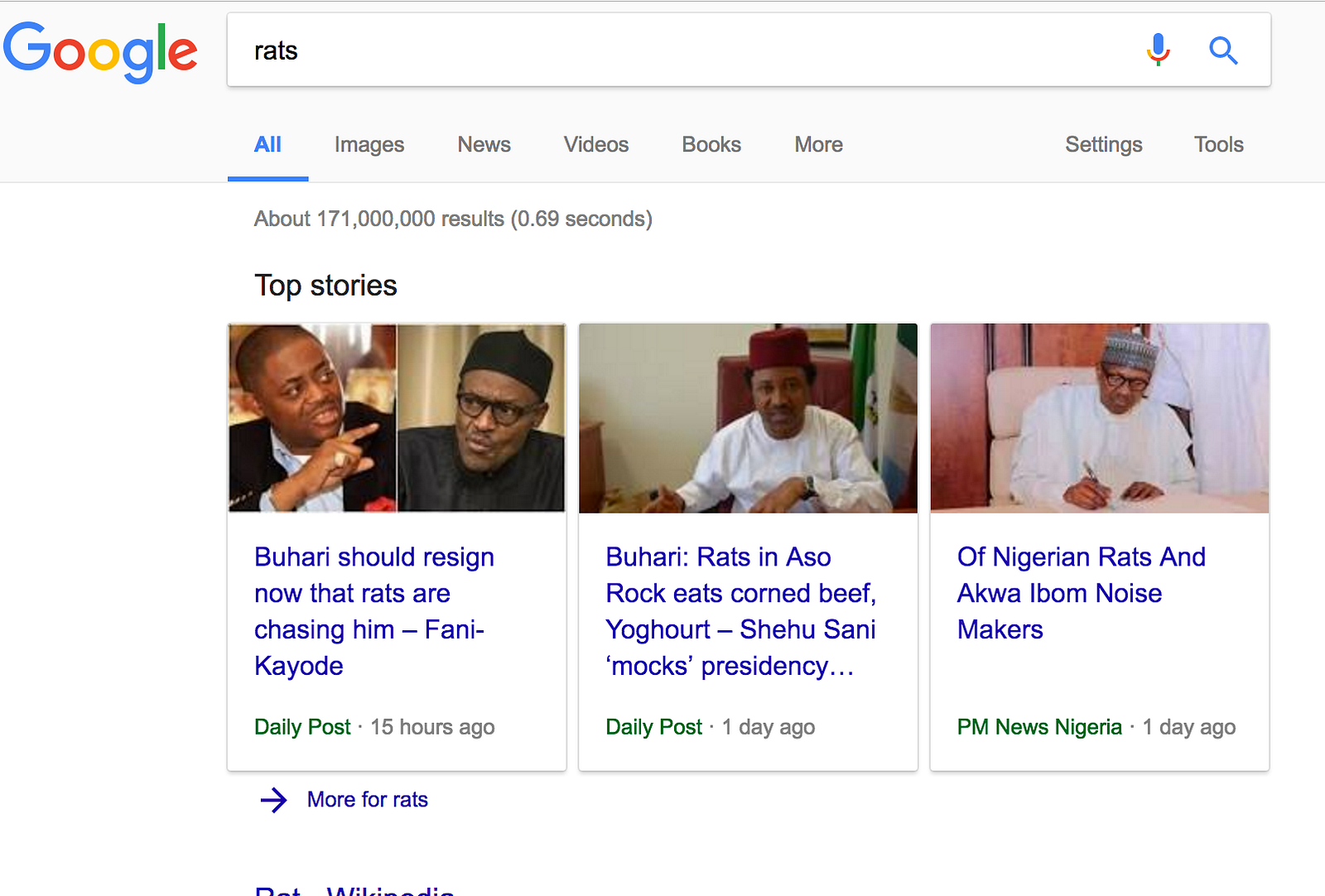Go to the Books tab

pyautogui.click(x=711, y=145)
